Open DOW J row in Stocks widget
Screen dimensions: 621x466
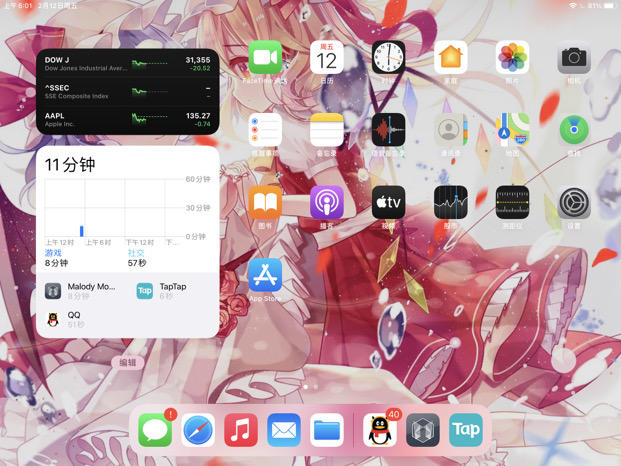tap(128, 63)
